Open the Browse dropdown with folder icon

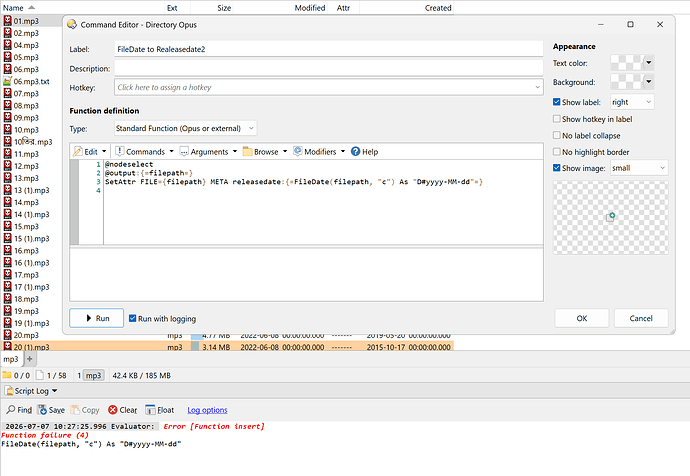coord(265,152)
